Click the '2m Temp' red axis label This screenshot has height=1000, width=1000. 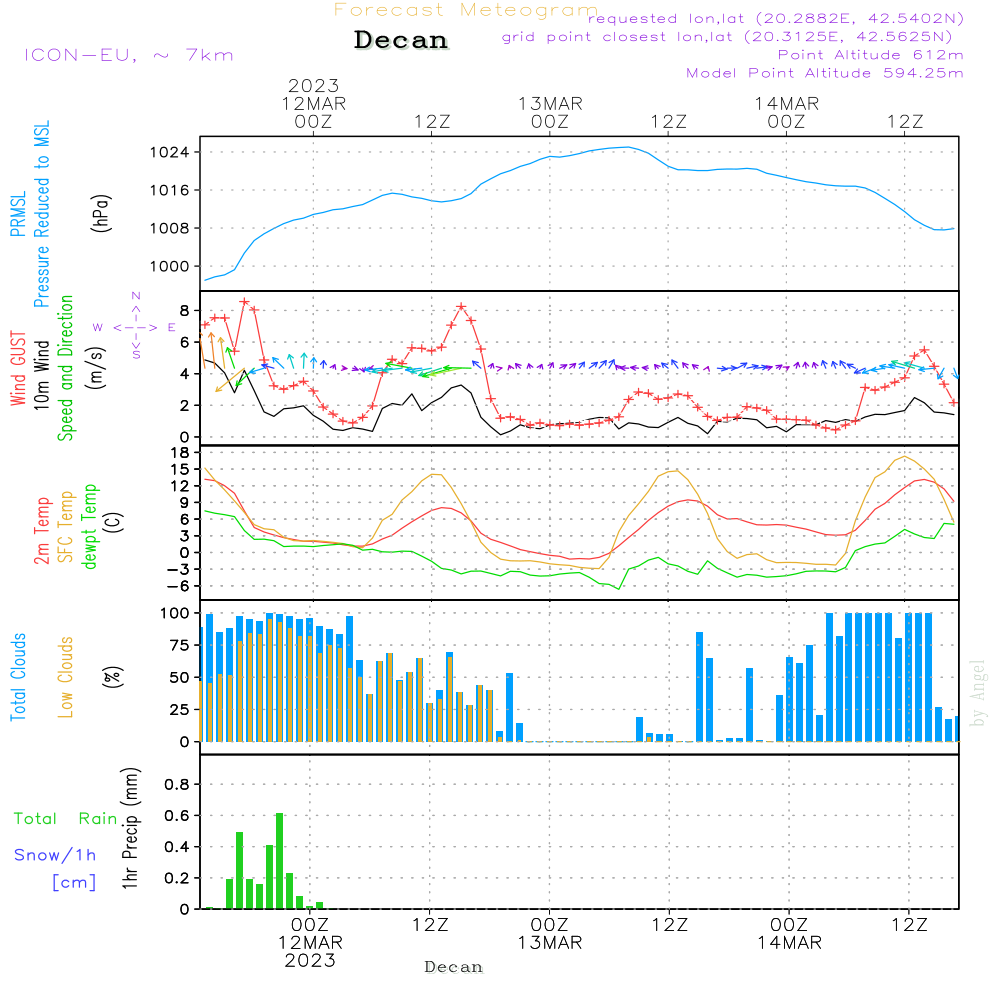point(41,531)
